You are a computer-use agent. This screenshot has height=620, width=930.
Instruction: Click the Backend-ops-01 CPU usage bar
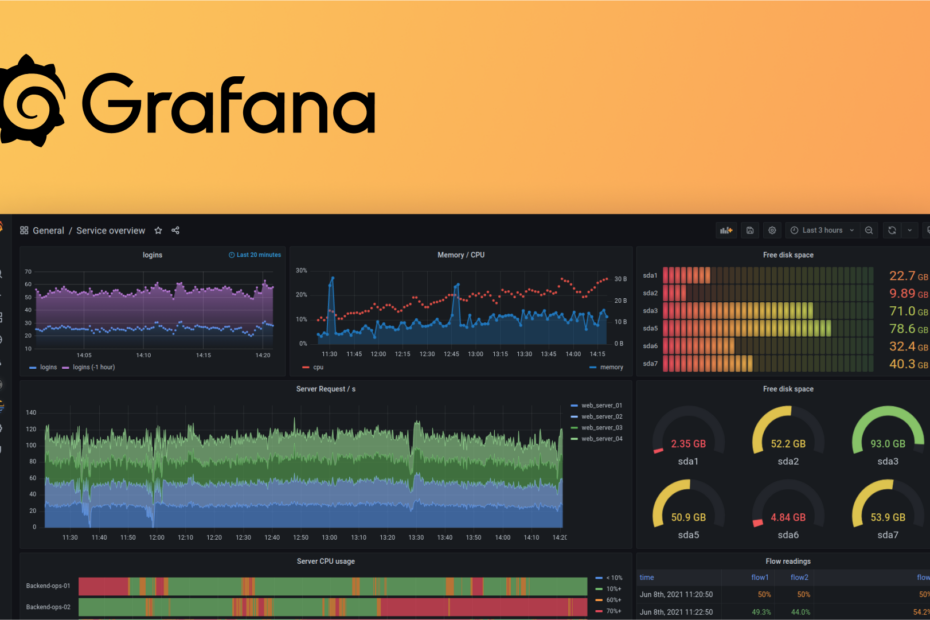click(x=333, y=586)
